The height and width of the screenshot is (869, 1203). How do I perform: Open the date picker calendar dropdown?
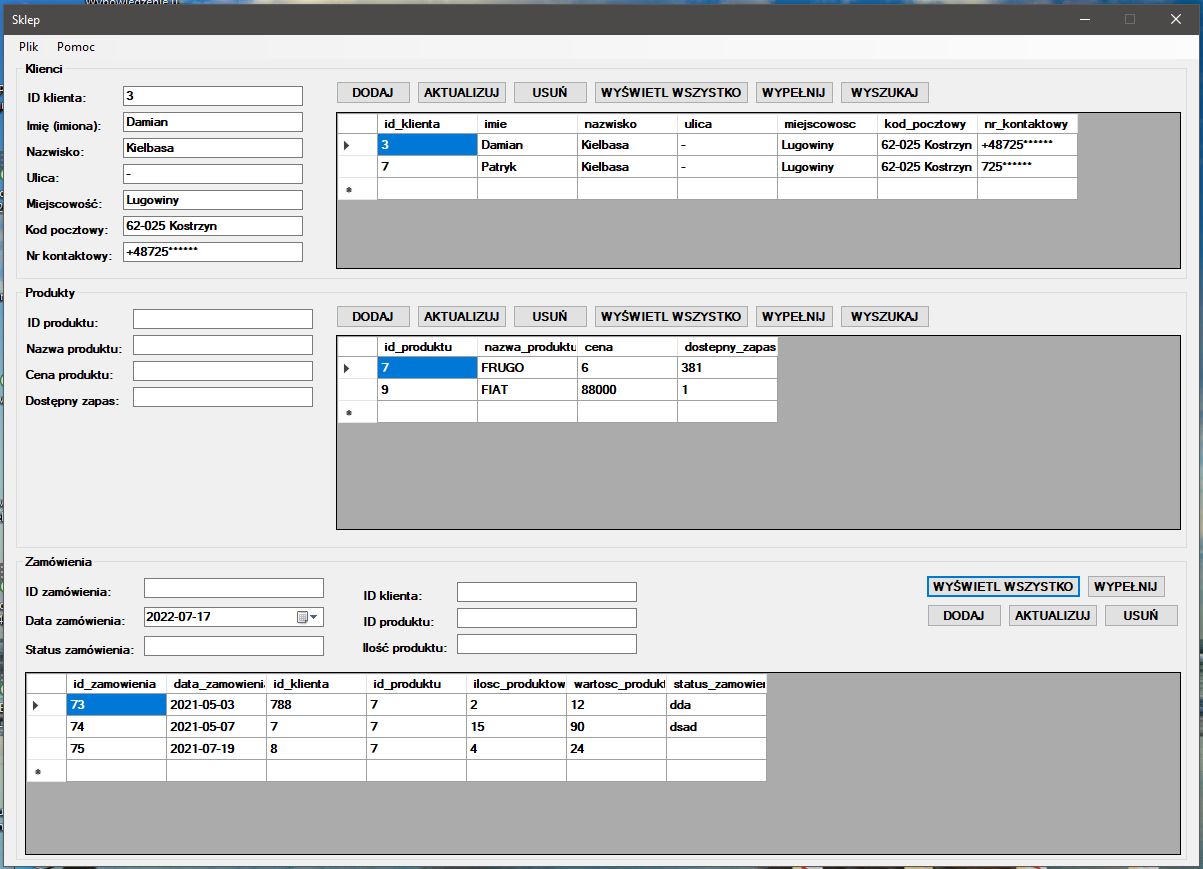pyautogui.click(x=307, y=617)
